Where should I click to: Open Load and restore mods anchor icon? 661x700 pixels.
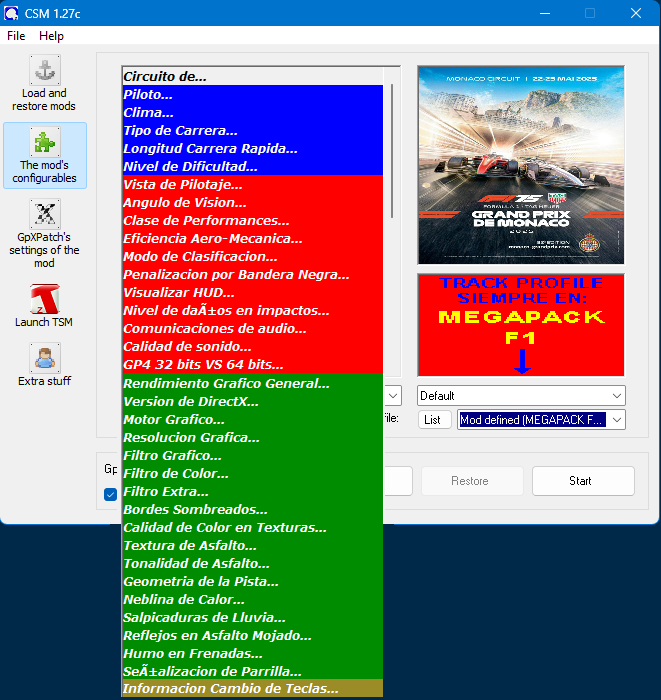(x=45, y=70)
